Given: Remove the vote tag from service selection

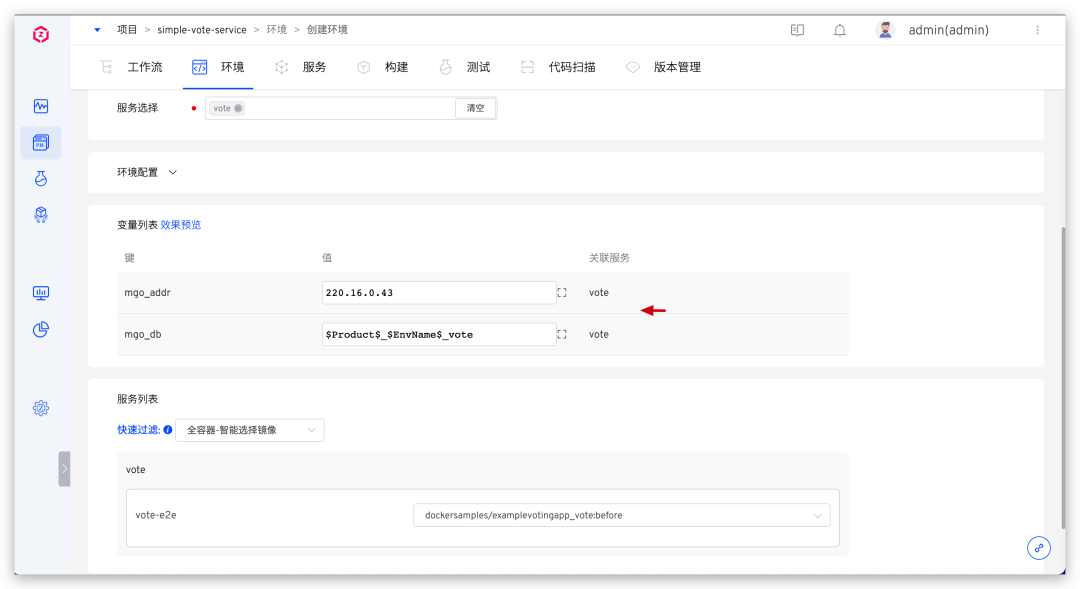Looking at the screenshot, I should (x=238, y=108).
